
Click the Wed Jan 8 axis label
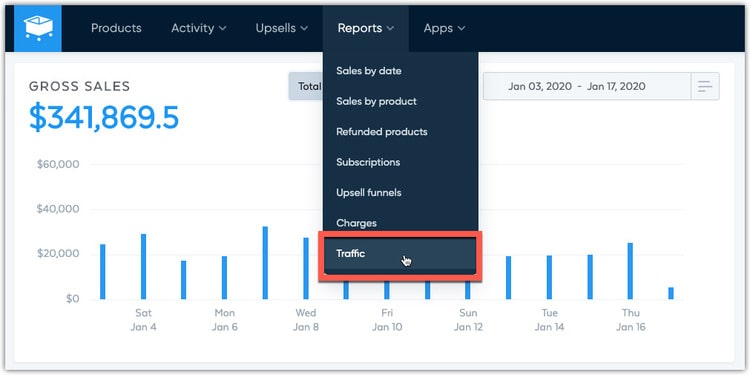pos(306,320)
